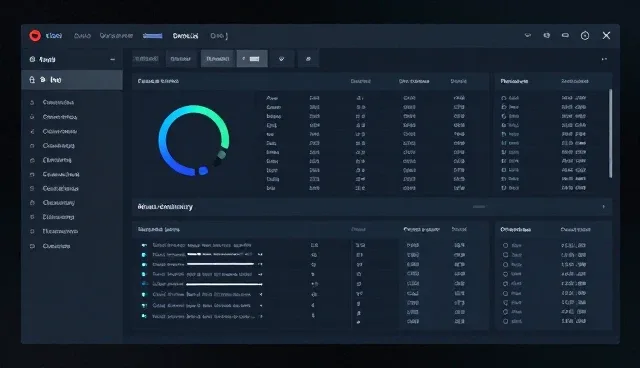Click the globe-like icon in top-right header
This screenshot has height=368, width=640.
coord(547,35)
